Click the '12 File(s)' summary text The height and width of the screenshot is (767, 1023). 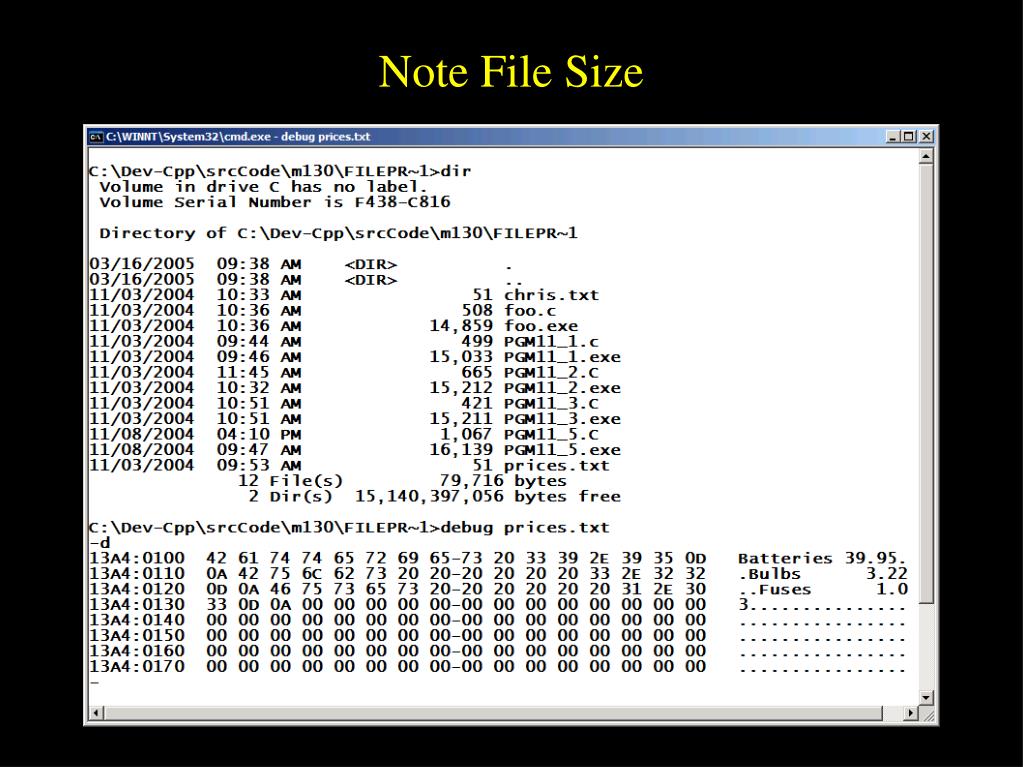(290, 481)
